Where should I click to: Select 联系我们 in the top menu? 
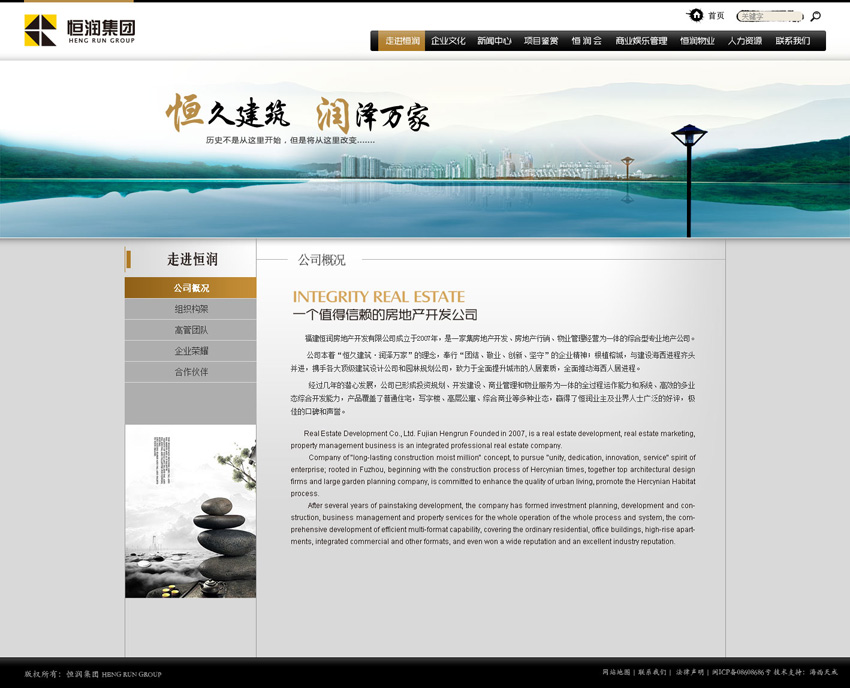pos(792,41)
